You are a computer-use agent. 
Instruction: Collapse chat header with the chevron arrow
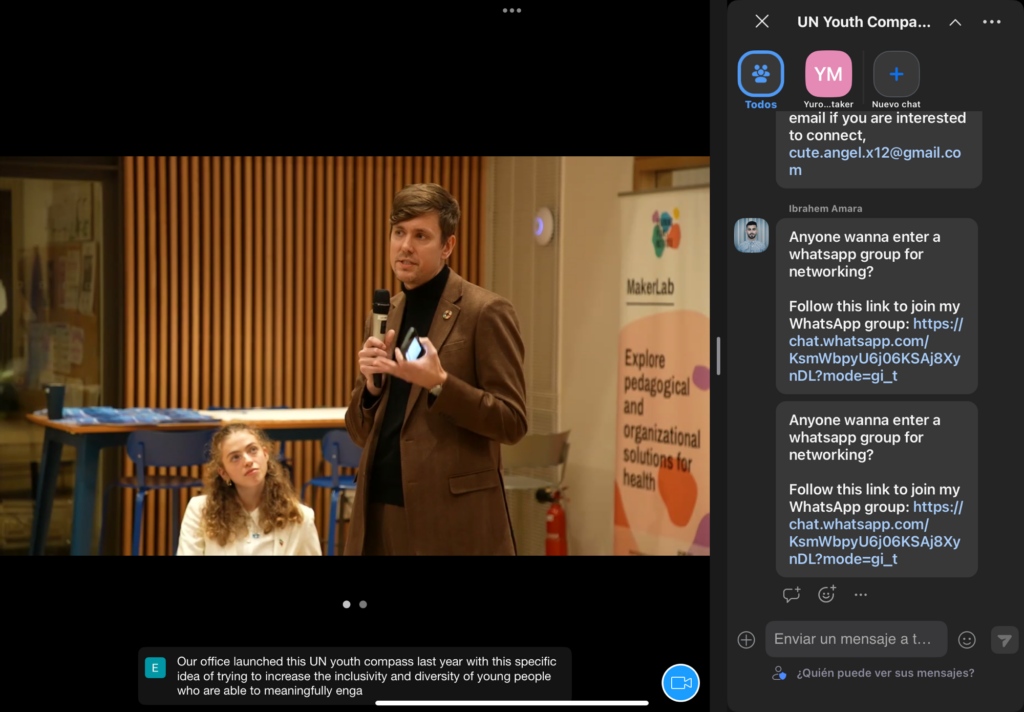pos(955,22)
